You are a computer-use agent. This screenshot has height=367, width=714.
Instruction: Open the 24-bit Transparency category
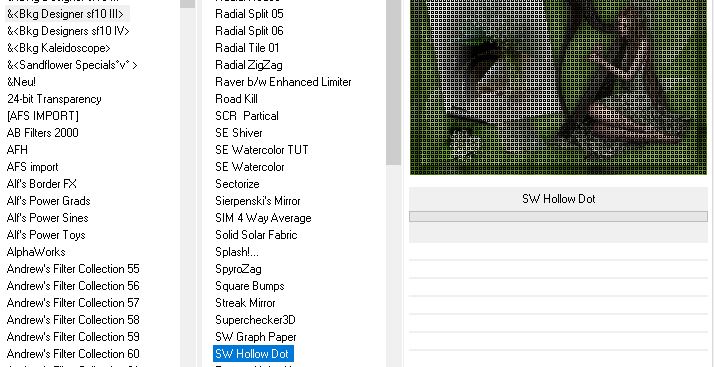click(x=54, y=99)
